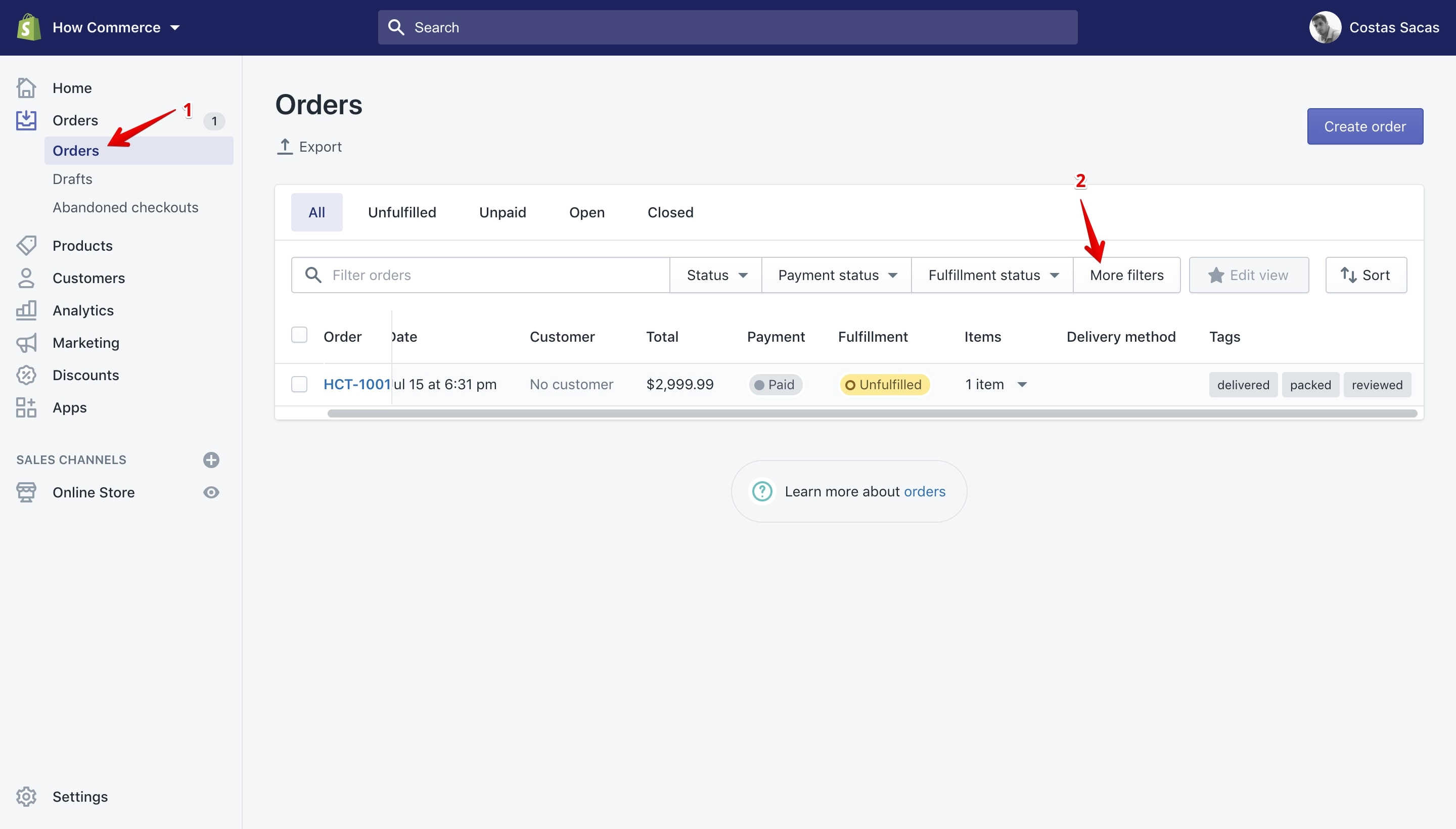Open the Home icon in sidebar

click(26, 87)
